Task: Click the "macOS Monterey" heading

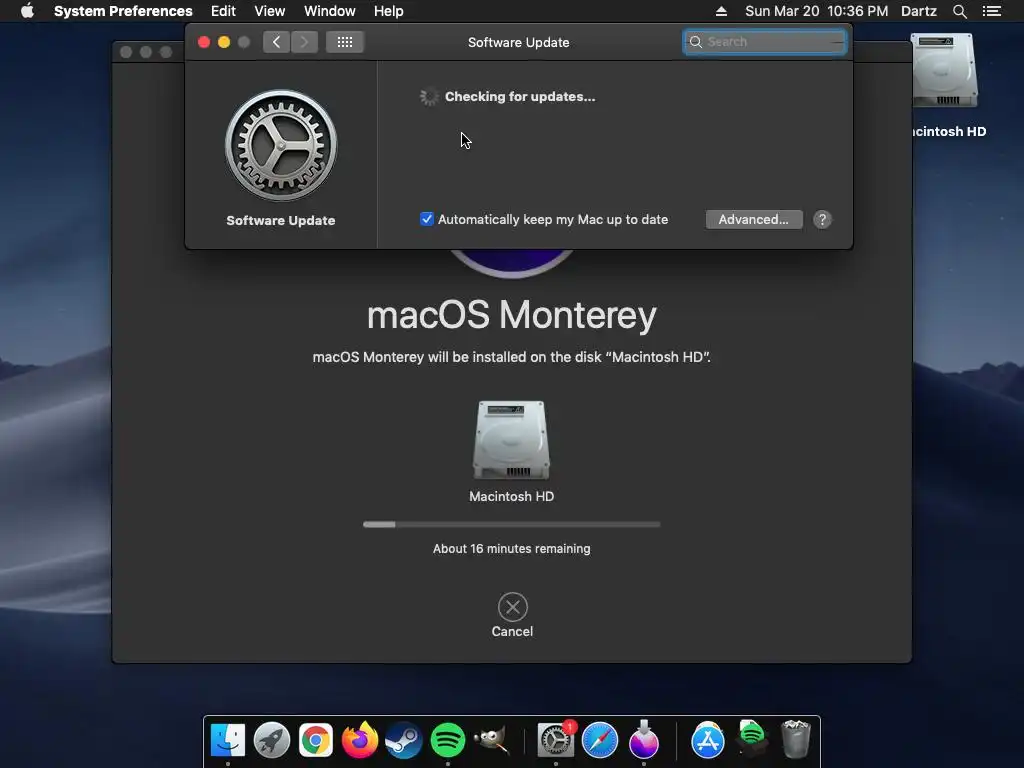Action: (x=511, y=315)
